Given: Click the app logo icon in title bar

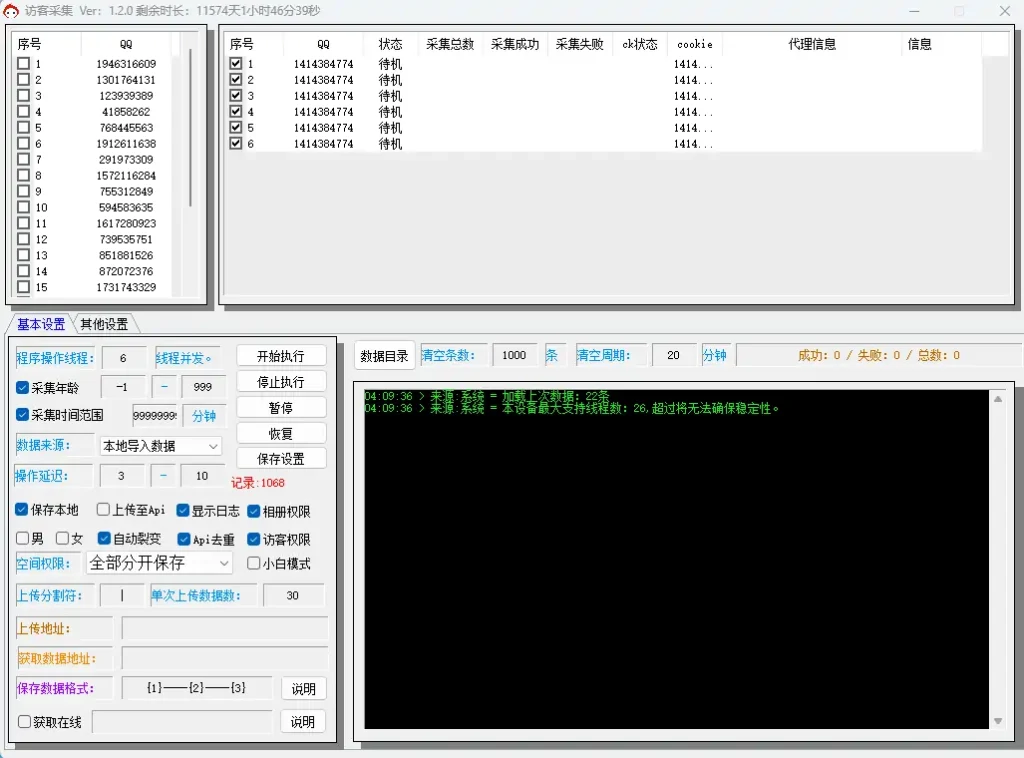Looking at the screenshot, I should point(10,11).
